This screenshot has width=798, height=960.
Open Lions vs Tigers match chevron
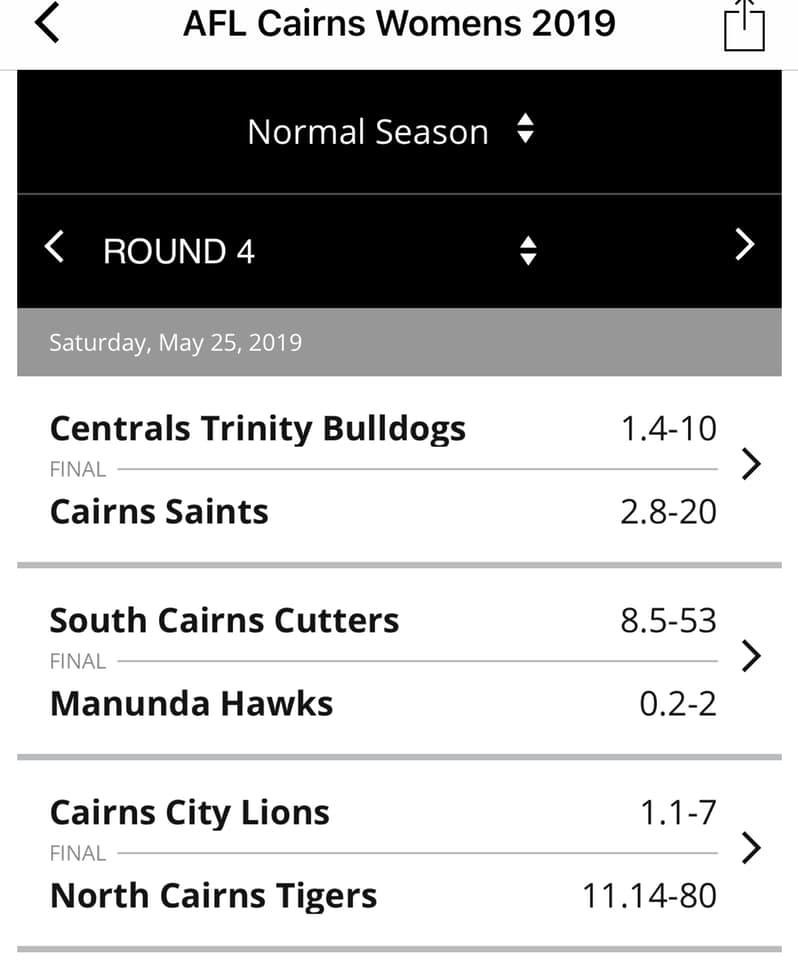pyautogui.click(x=751, y=848)
